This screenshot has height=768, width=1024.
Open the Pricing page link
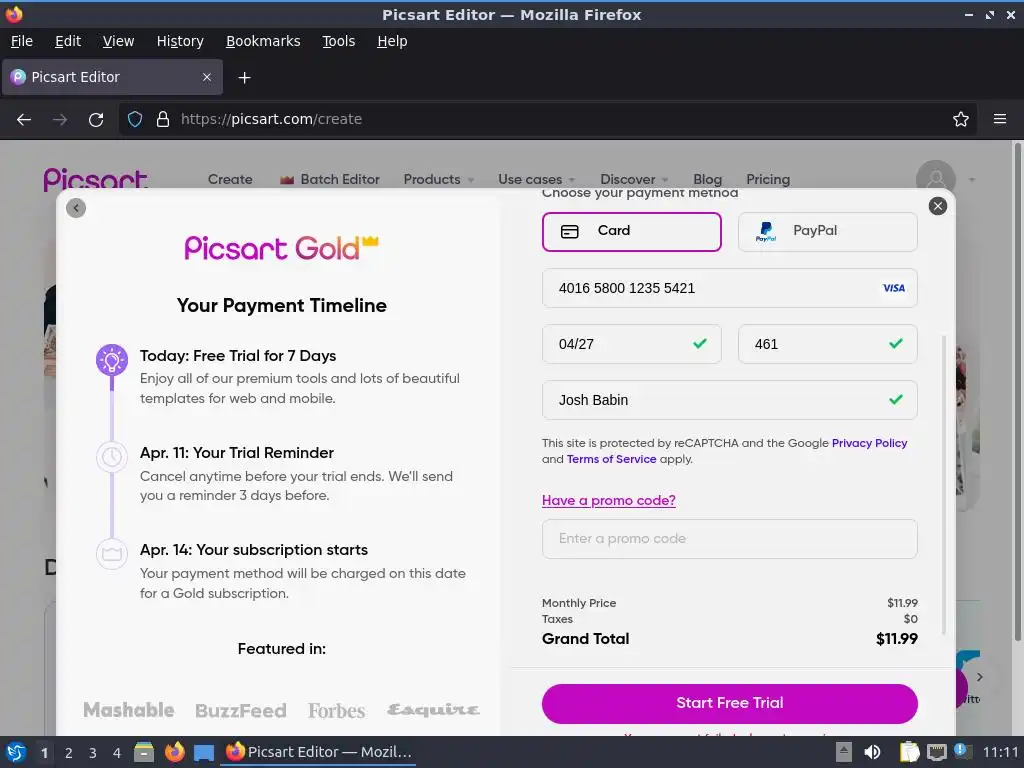point(768,179)
